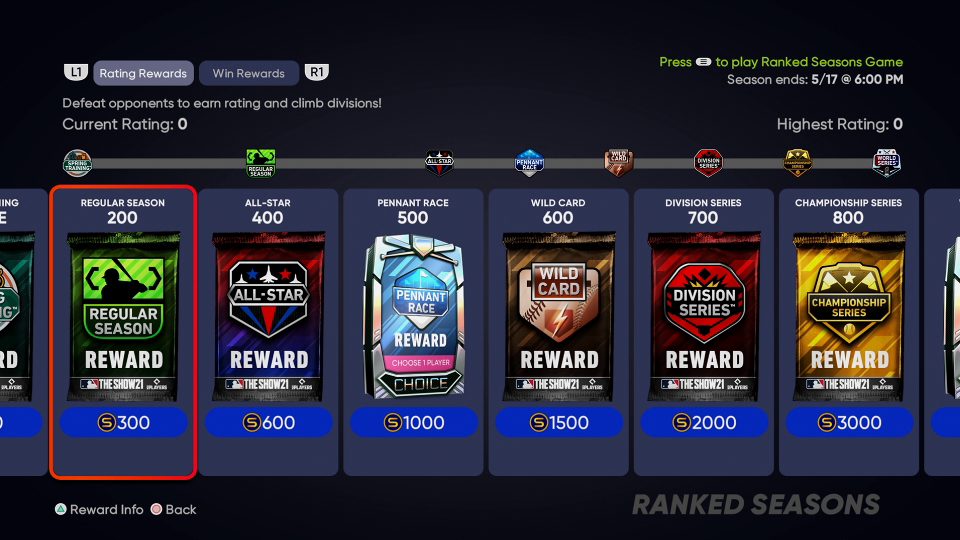Viewport: 960px width, 540px height.
Task: Click the play Ranked Seasons Game prompt
Action: pyautogui.click(x=781, y=62)
